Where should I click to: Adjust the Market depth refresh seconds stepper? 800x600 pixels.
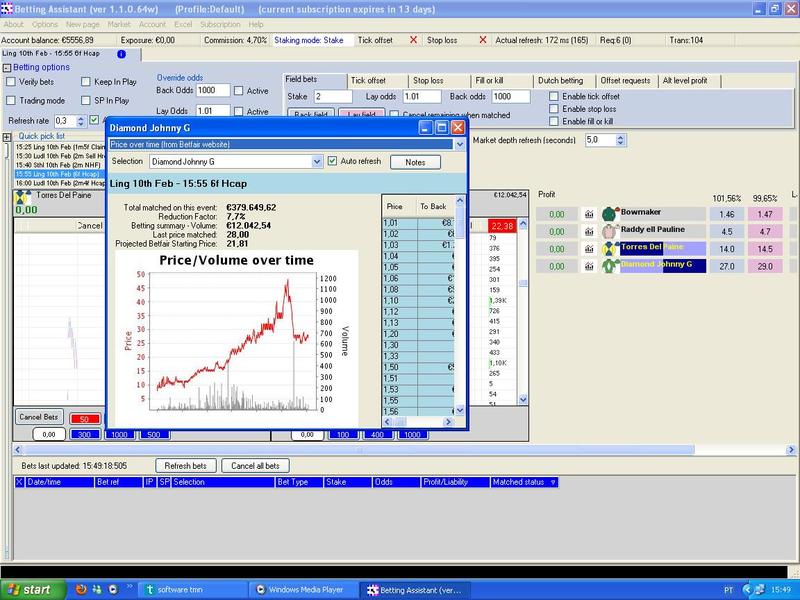tap(620, 140)
